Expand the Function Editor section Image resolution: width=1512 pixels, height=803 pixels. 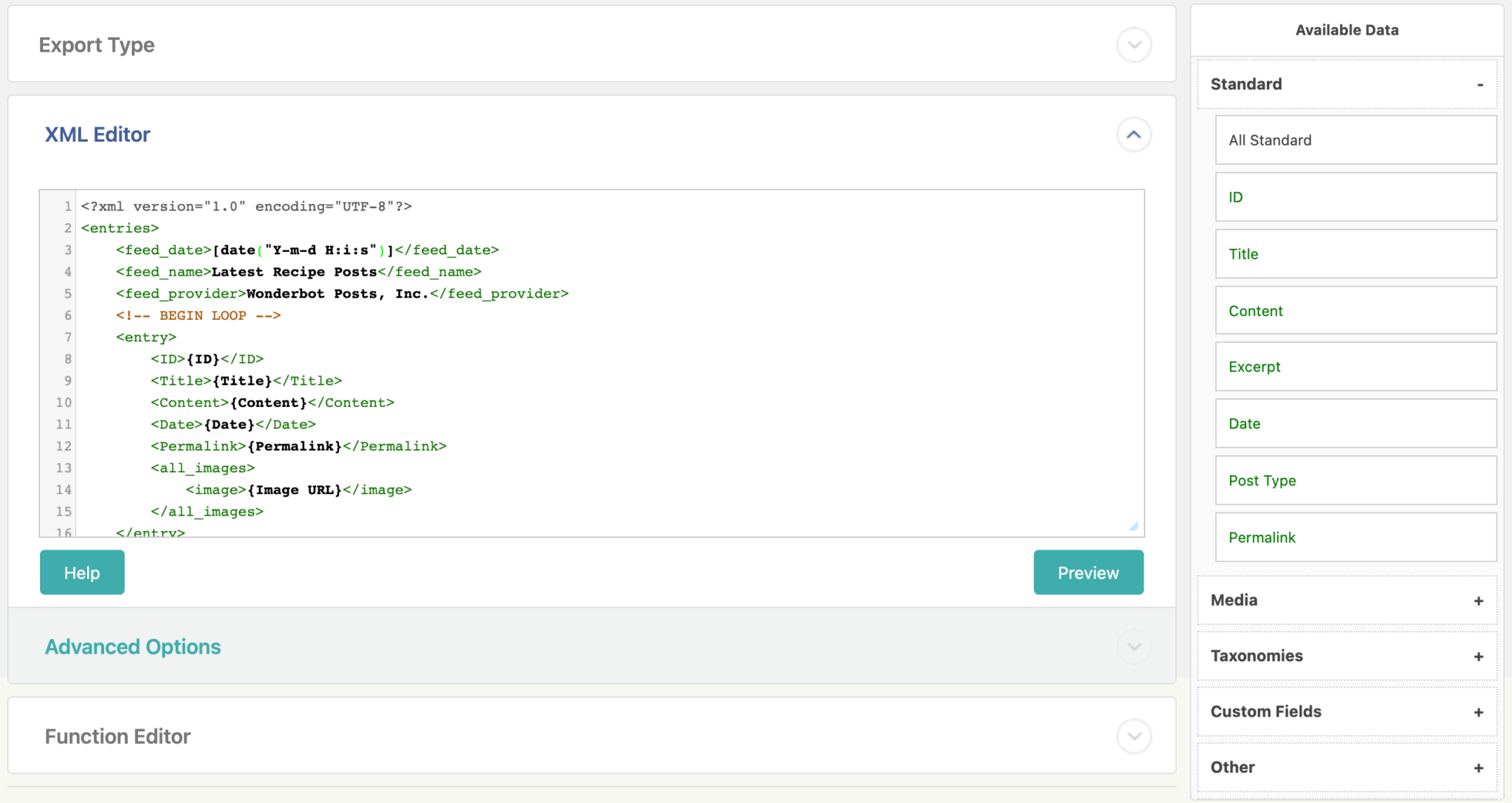(1134, 736)
